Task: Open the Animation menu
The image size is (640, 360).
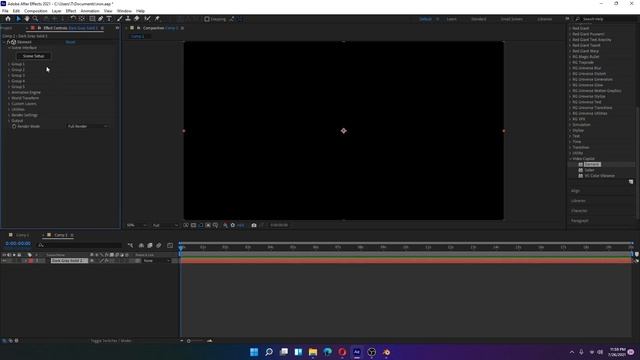Action: 90,11
